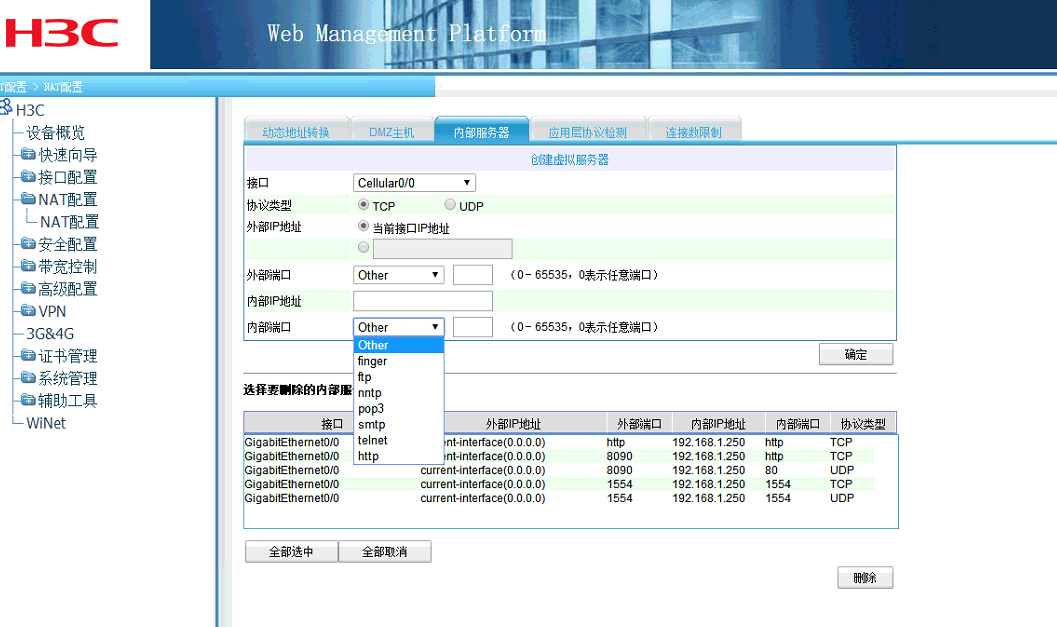This screenshot has height=627, width=1057.
Task: Select the custom external IP radio button
Action: pos(363,247)
